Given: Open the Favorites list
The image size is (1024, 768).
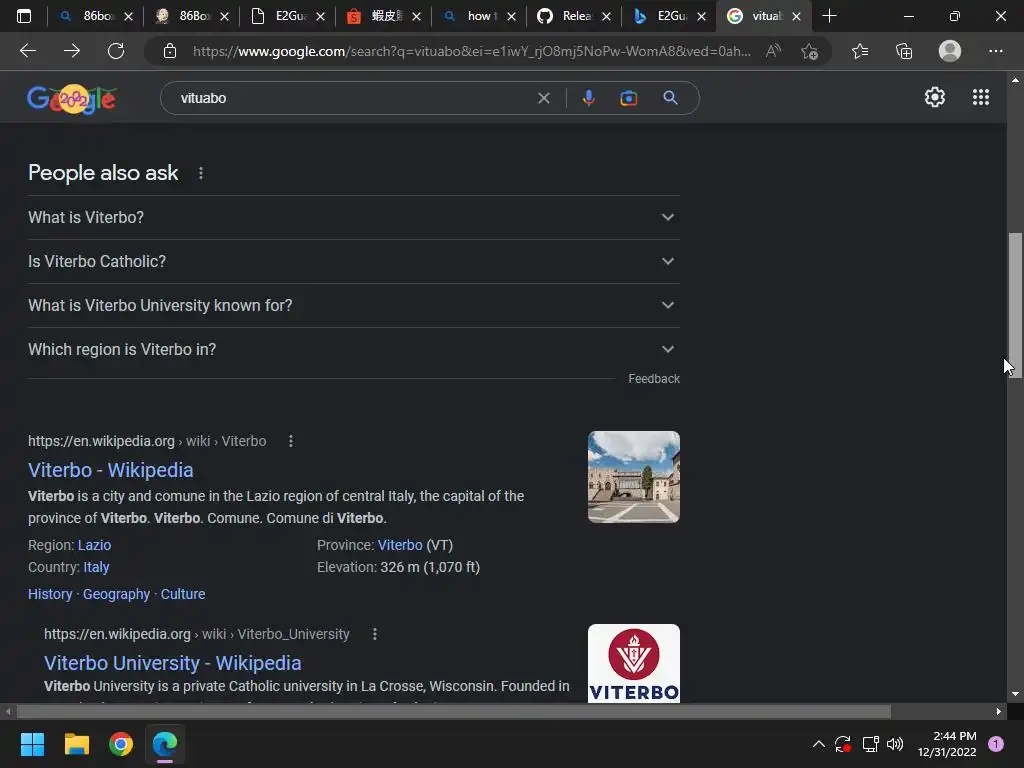Looking at the screenshot, I should pos(860,51).
